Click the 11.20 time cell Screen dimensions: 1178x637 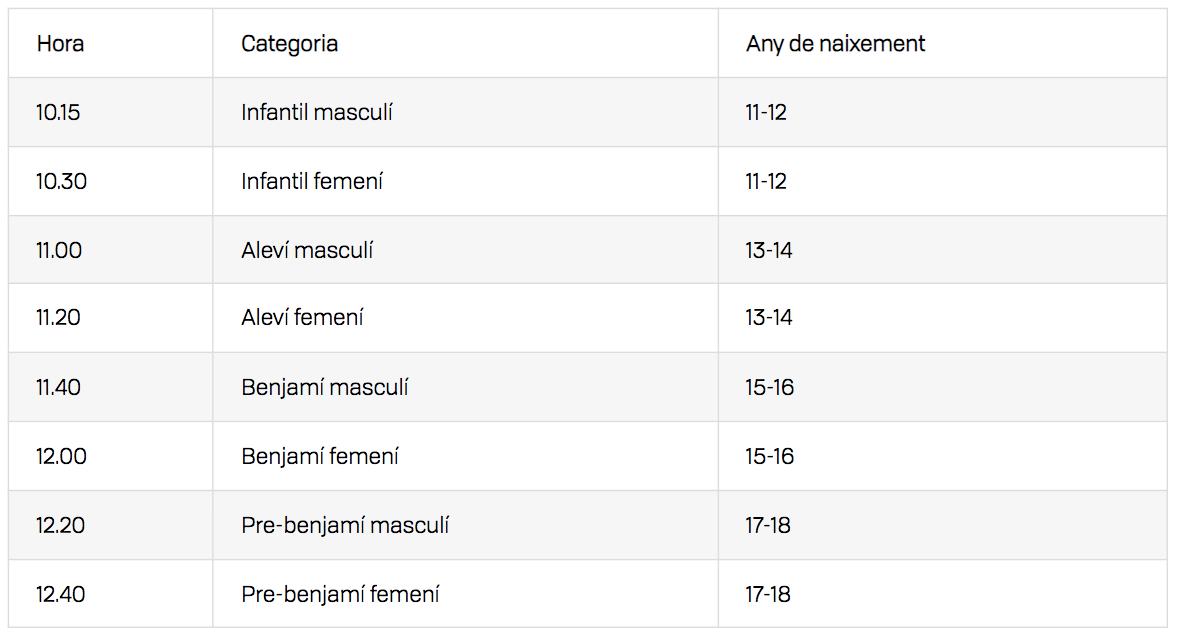coord(58,318)
